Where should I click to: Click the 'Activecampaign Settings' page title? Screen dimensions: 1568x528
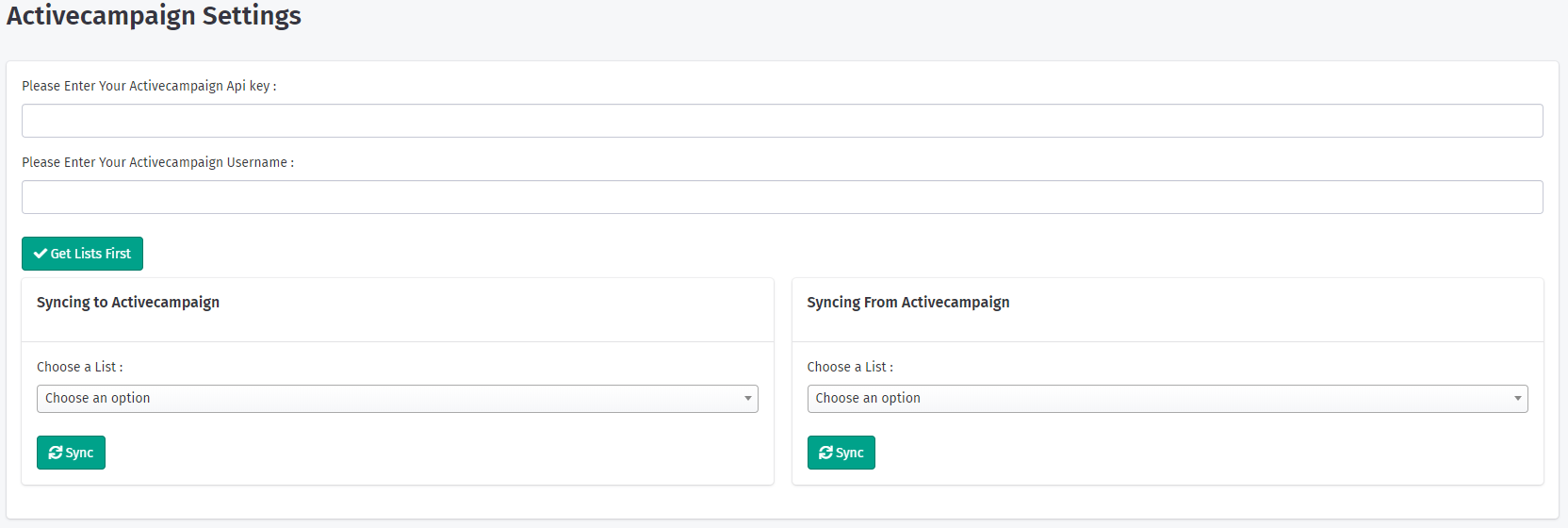tap(155, 16)
